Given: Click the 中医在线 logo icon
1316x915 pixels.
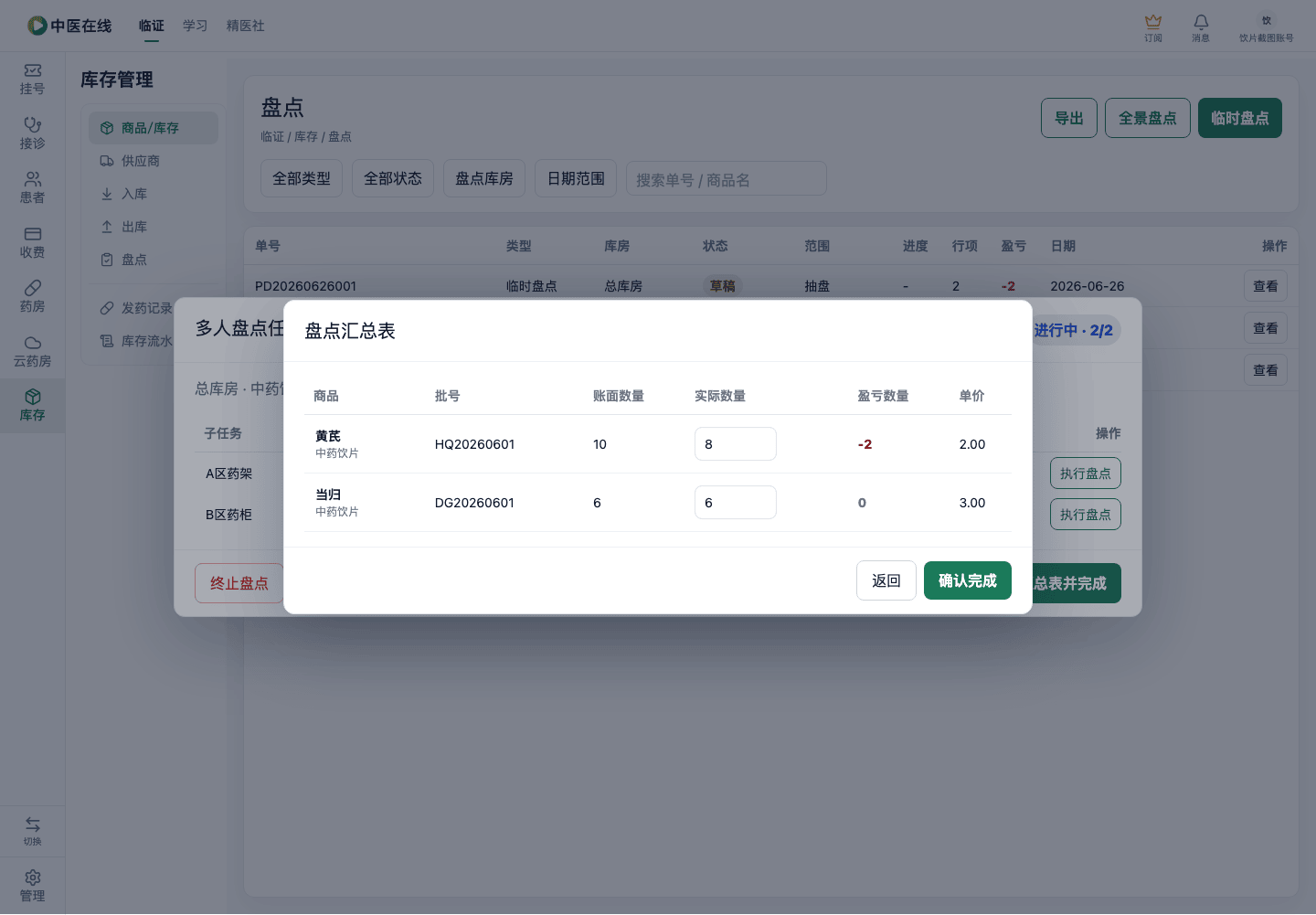Looking at the screenshot, I should tap(37, 26).
